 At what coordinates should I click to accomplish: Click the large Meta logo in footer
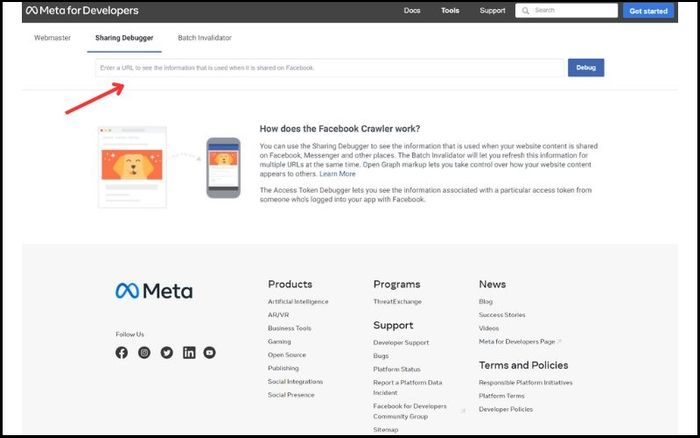pyautogui.click(x=154, y=291)
